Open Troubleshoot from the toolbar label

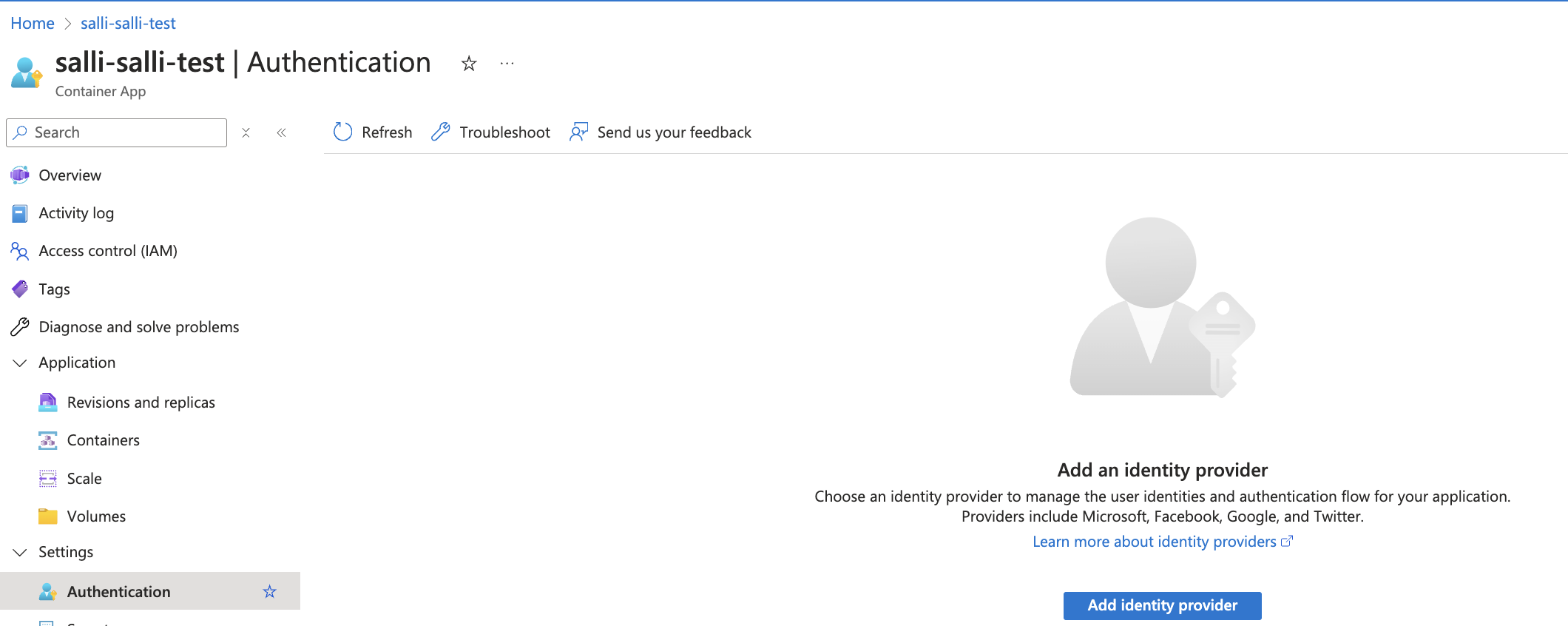[504, 132]
